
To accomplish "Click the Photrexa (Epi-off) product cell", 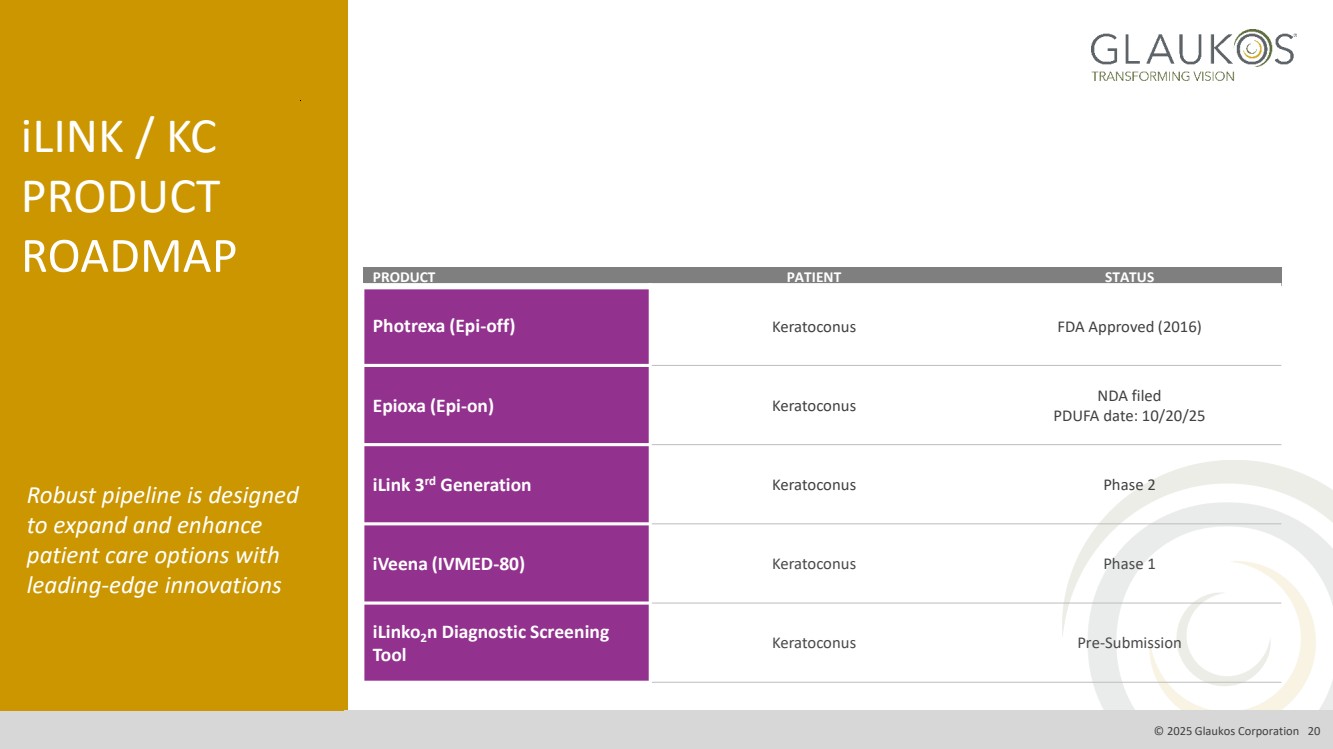I will click(506, 326).
